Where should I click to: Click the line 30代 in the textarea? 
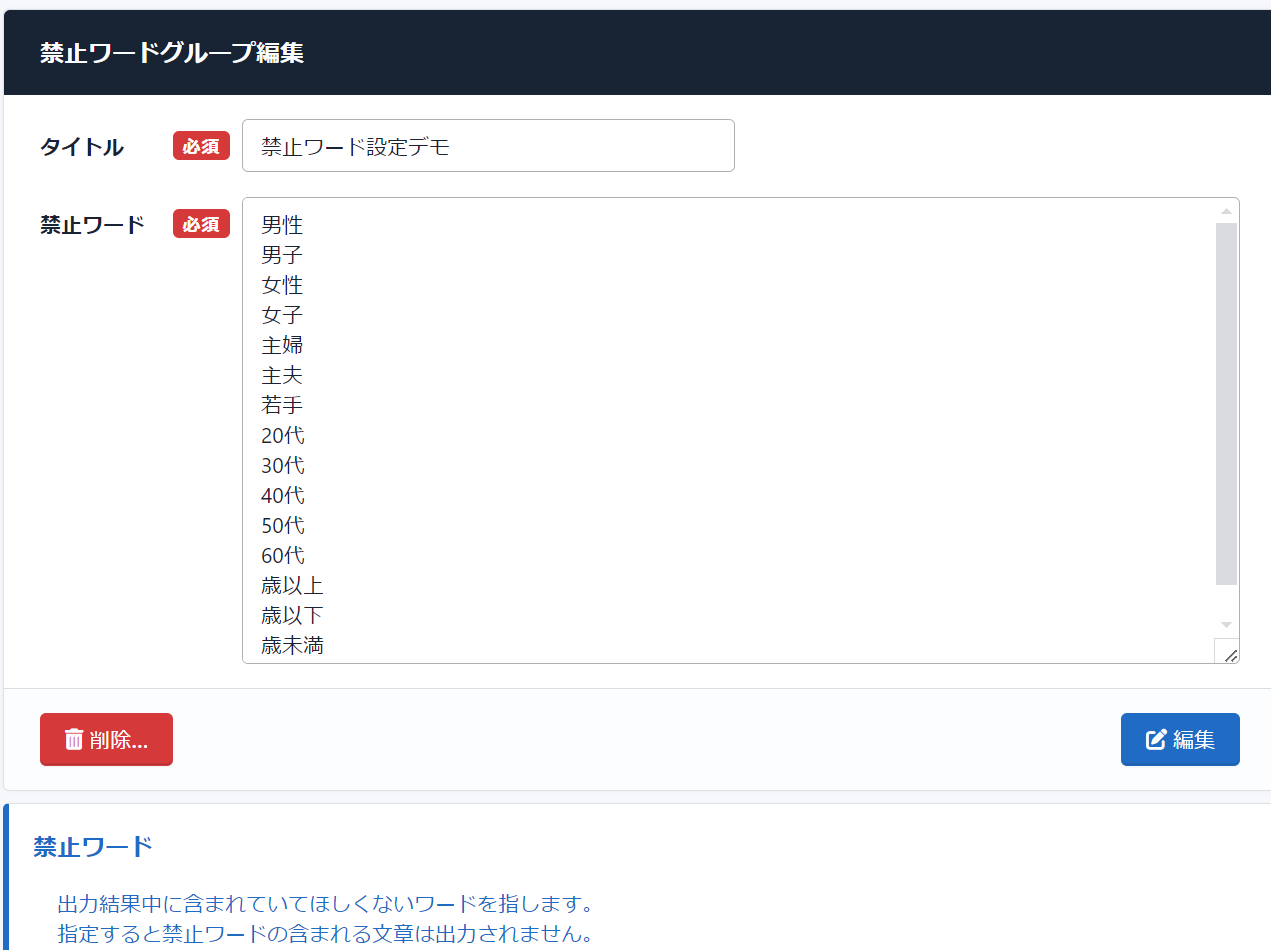click(283, 465)
